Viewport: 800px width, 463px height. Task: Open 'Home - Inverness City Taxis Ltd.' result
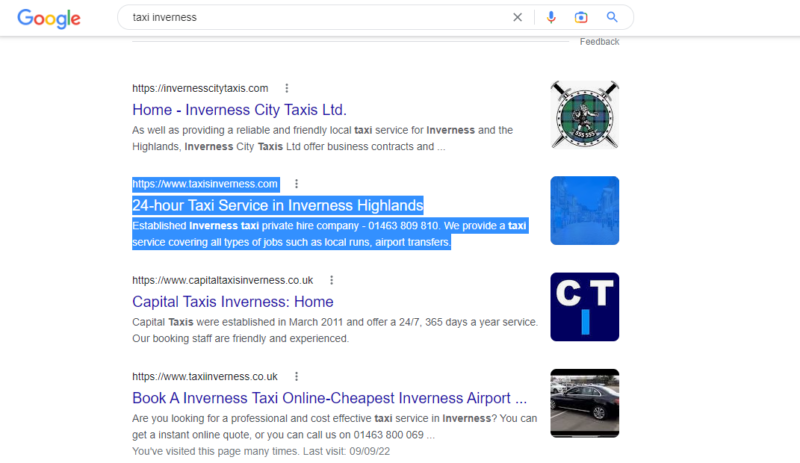tap(239, 110)
